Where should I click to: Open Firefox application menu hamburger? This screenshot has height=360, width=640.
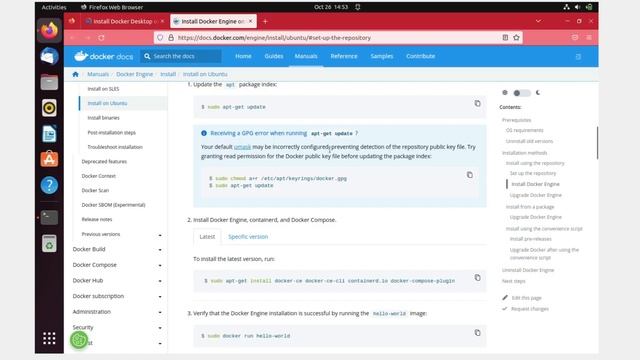tap(589, 38)
